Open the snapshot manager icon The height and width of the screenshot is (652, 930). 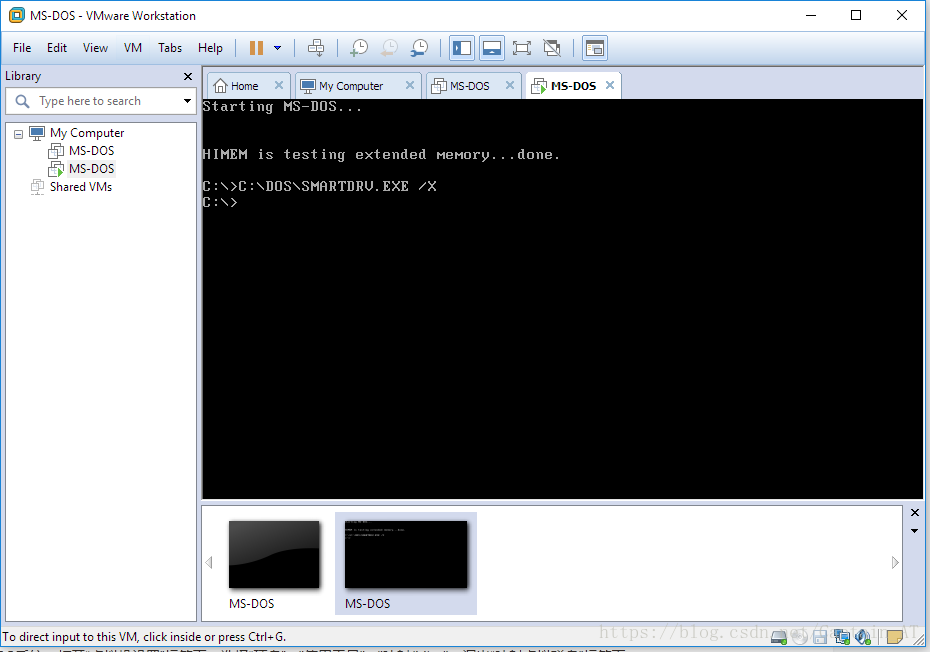pos(419,48)
